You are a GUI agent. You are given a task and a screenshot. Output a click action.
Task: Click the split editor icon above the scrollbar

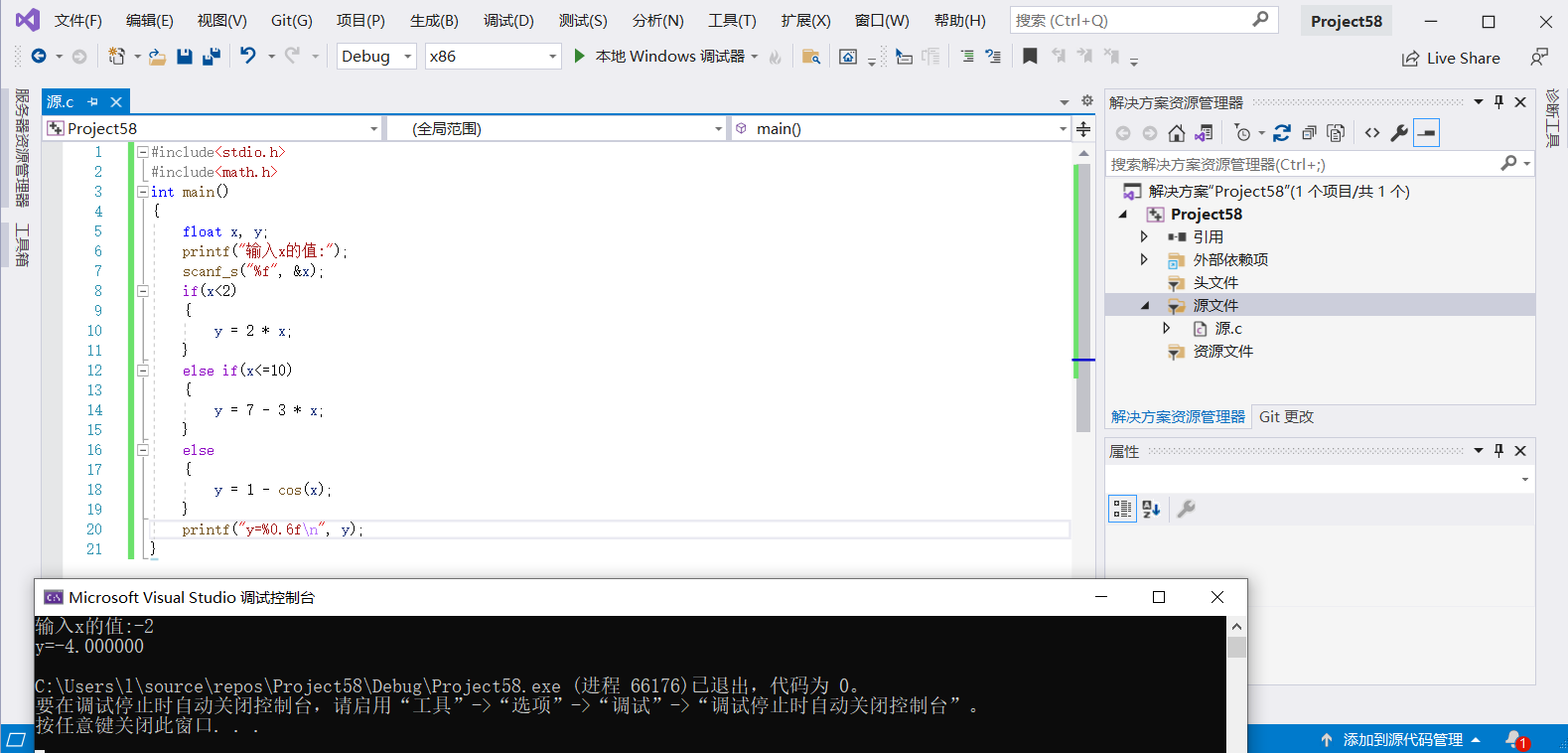tap(1083, 129)
